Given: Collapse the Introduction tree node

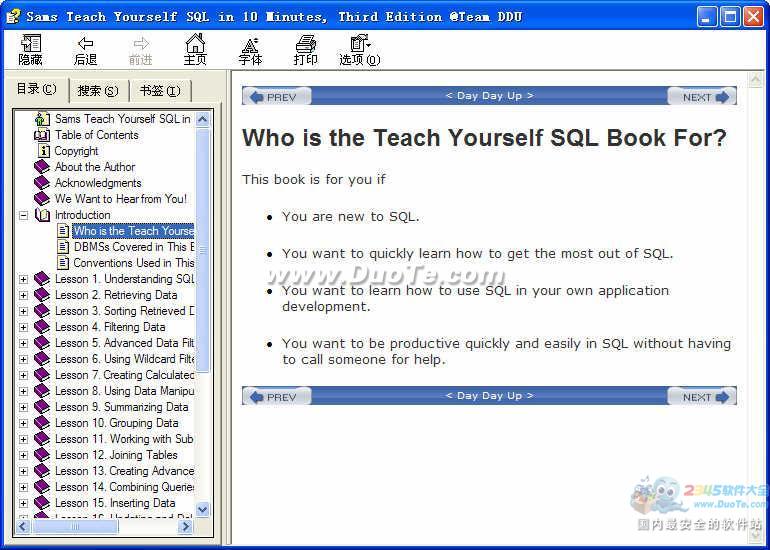Looking at the screenshot, I should (23, 215).
